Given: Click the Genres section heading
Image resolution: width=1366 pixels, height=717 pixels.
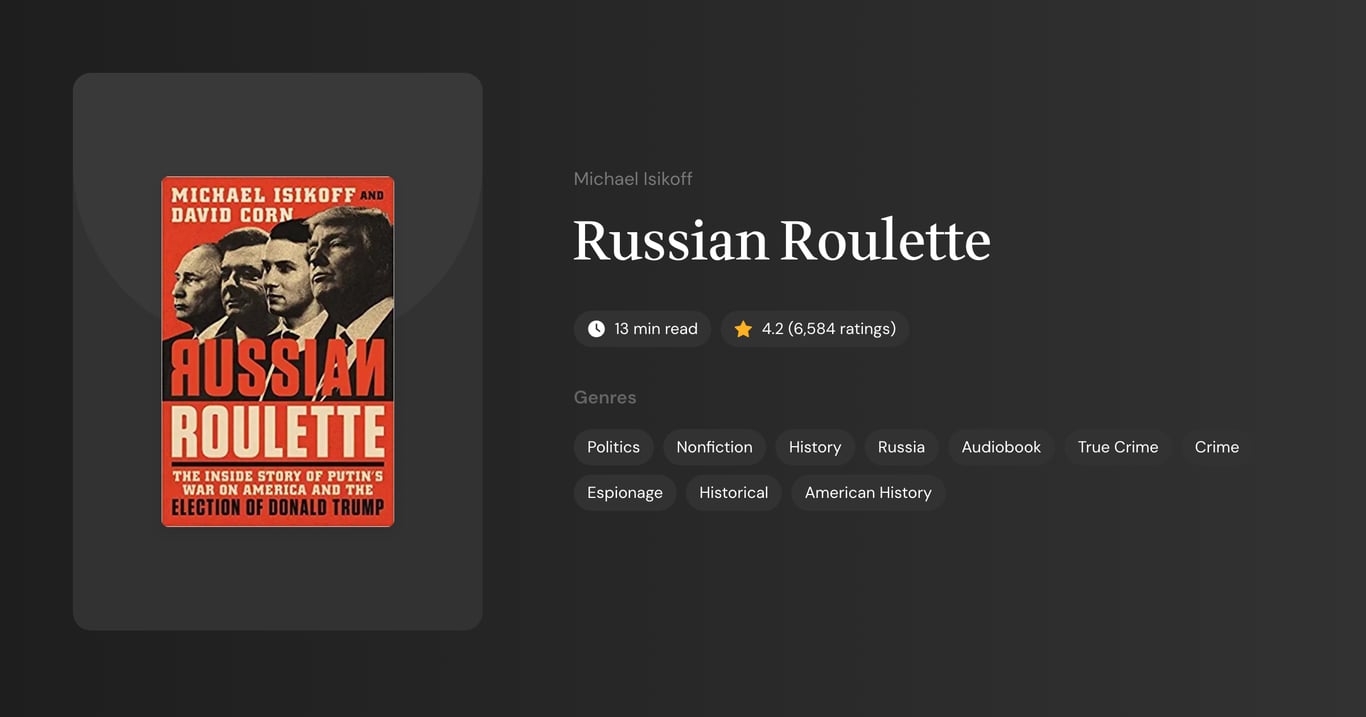Looking at the screenshot, I should [605, 397].
